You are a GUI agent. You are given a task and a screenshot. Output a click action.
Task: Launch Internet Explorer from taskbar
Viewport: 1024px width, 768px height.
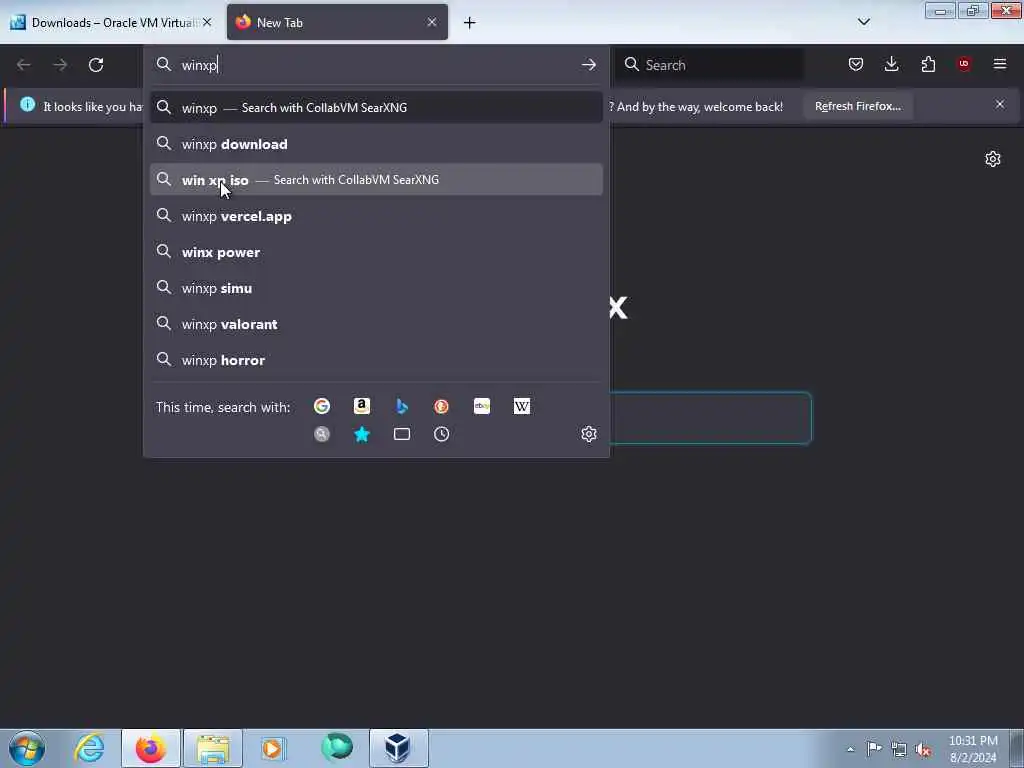[x=89, y=748]
